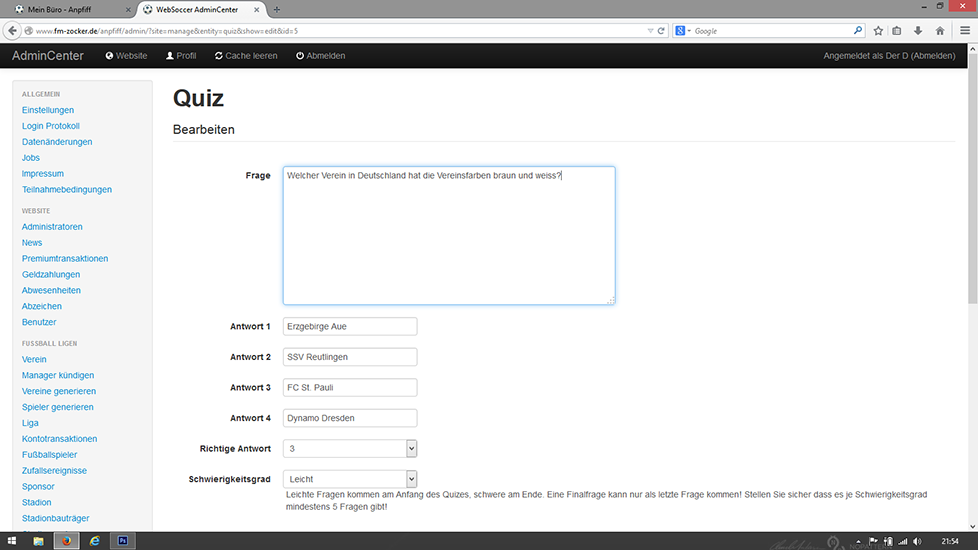The width and height of the screenshot is (978, 550).
Task: Open the Cache leeren menu item
Action: point(246,56)
